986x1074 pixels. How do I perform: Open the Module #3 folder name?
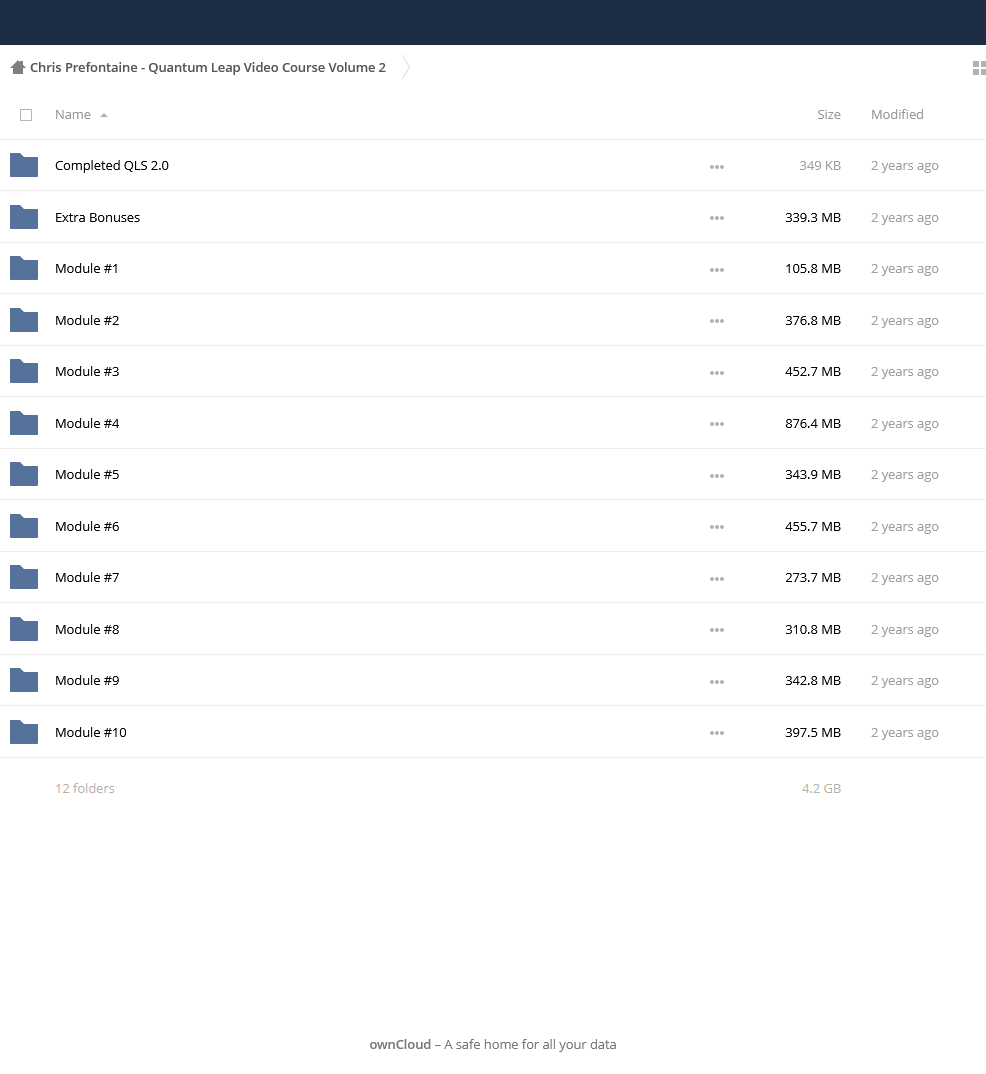[x=87, y=371]
